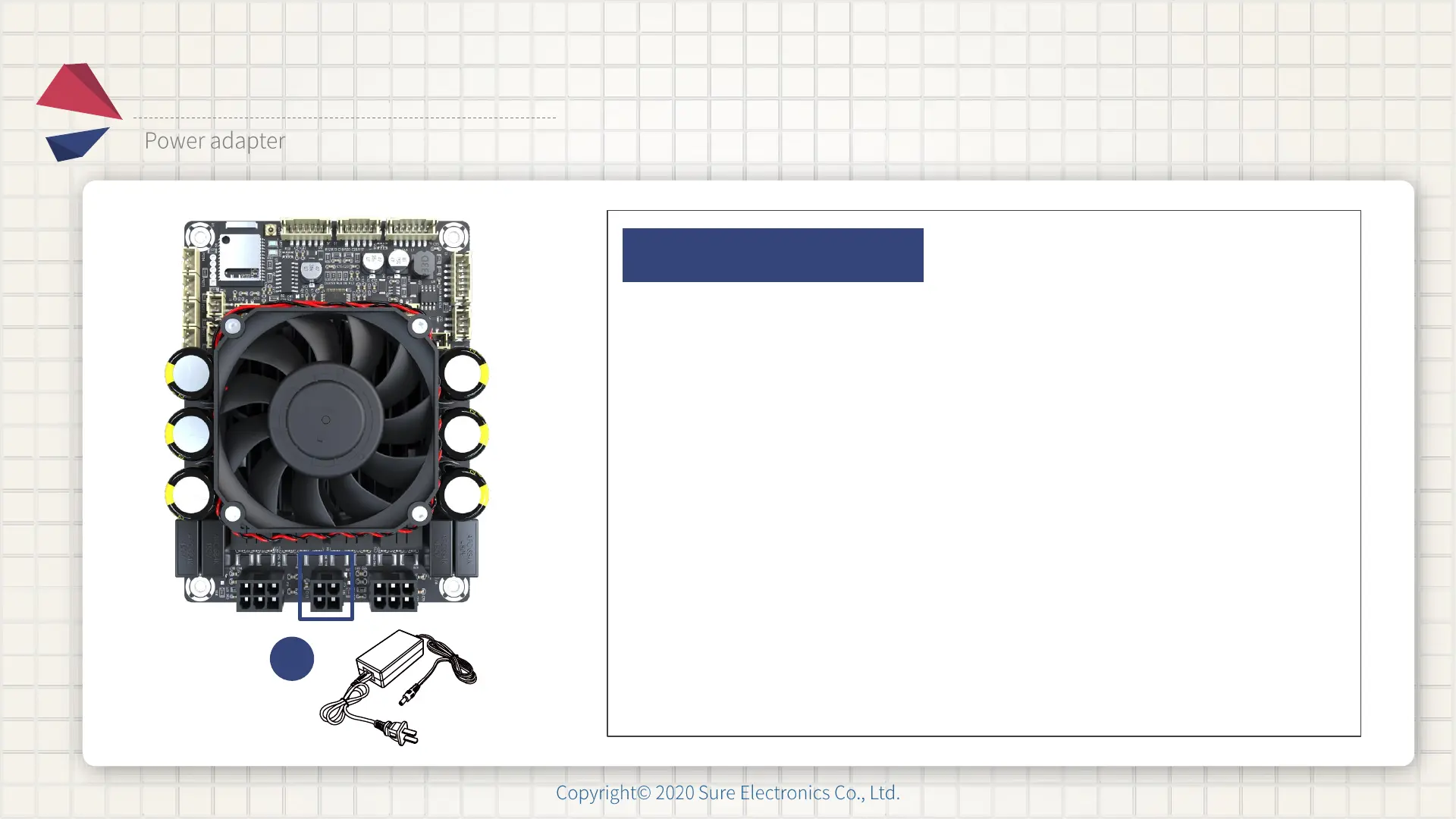Click the right 6-pin connector on board
The width and height of the screenshot is (1456, 819).
[393, 594]
